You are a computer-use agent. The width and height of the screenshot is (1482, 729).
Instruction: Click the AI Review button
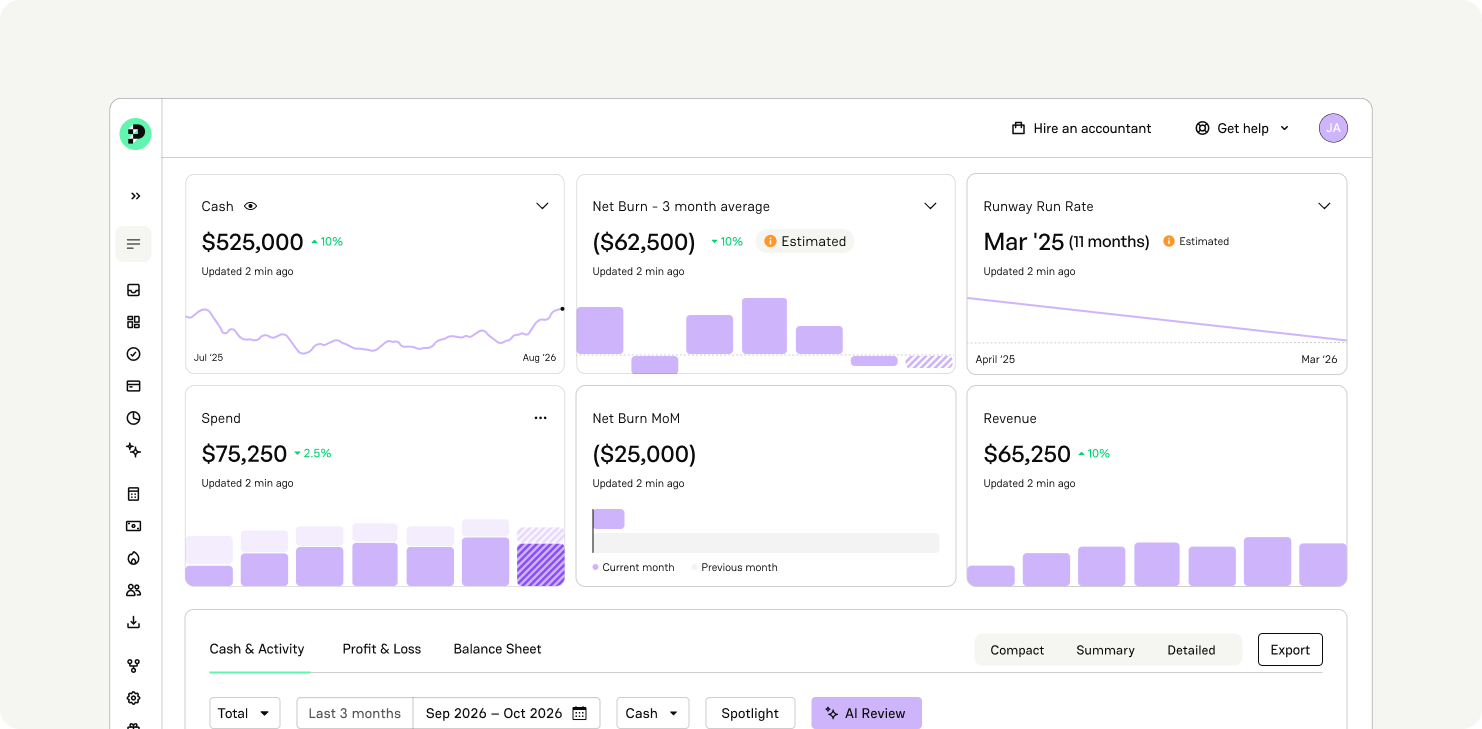point(866,713)
